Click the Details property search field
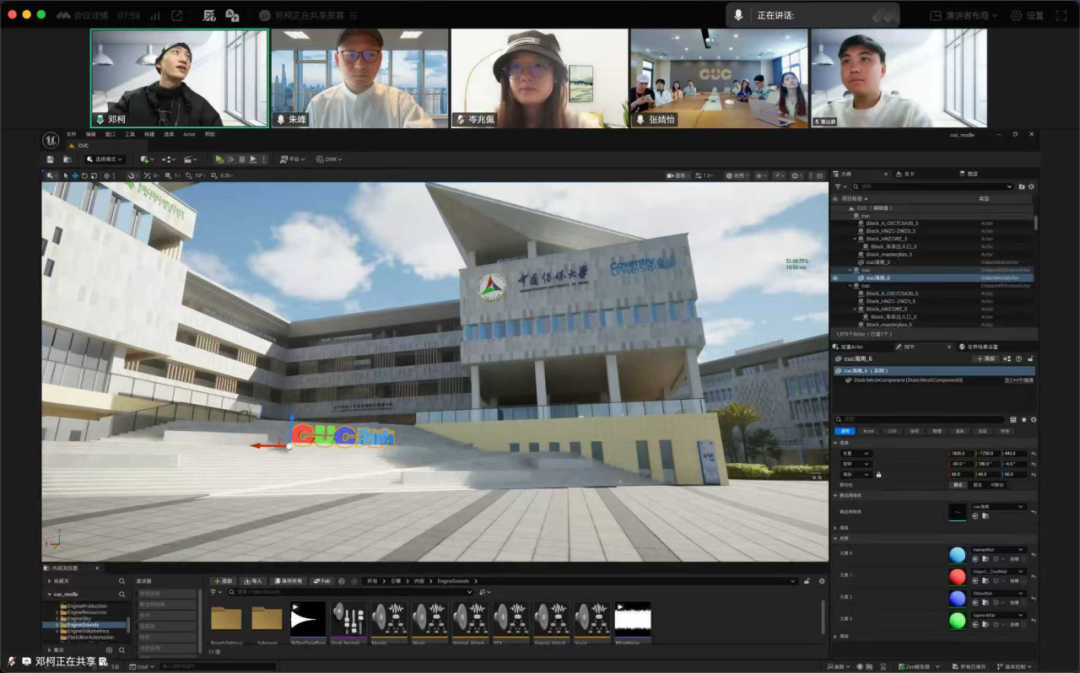1080x673 pixels. click(x=920, y=420)
